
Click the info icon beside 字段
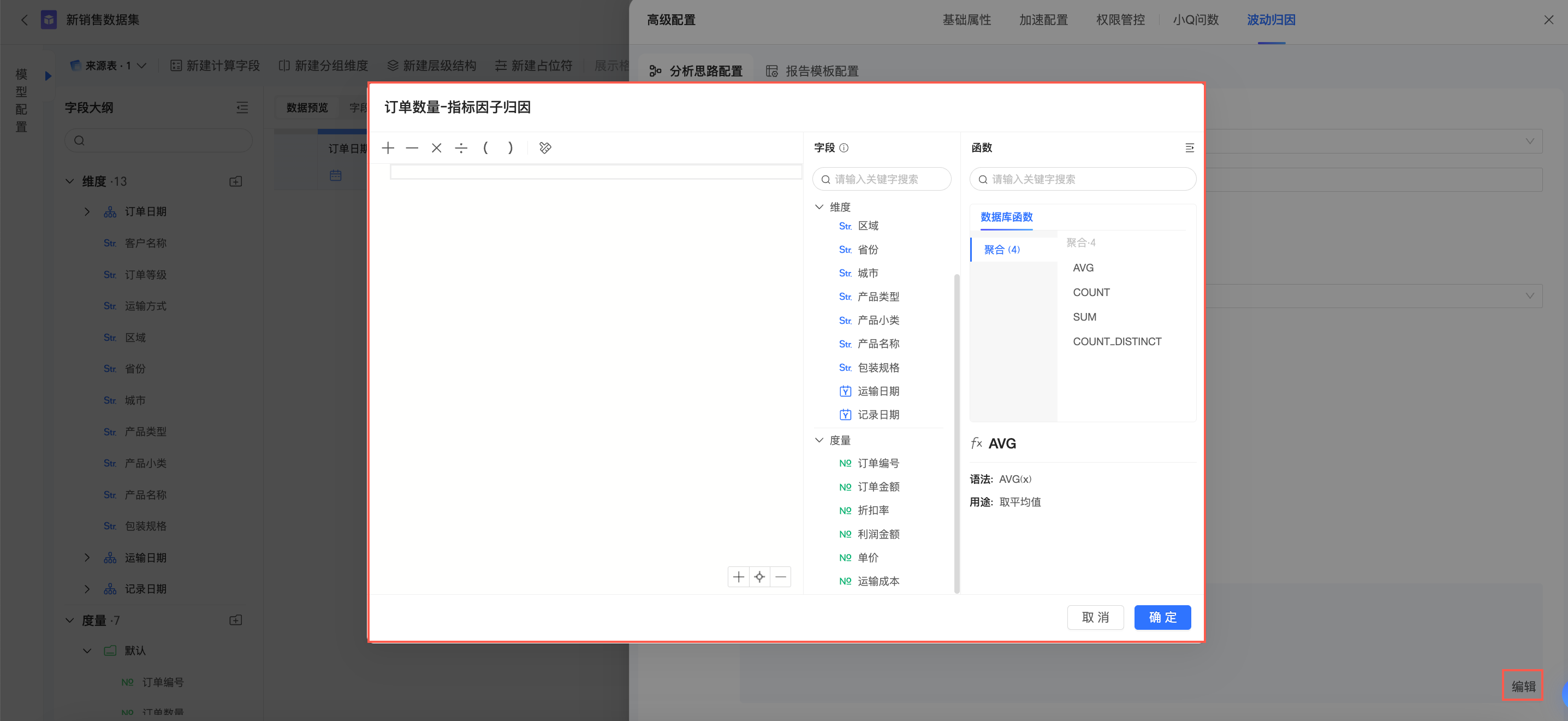[844, 148]
